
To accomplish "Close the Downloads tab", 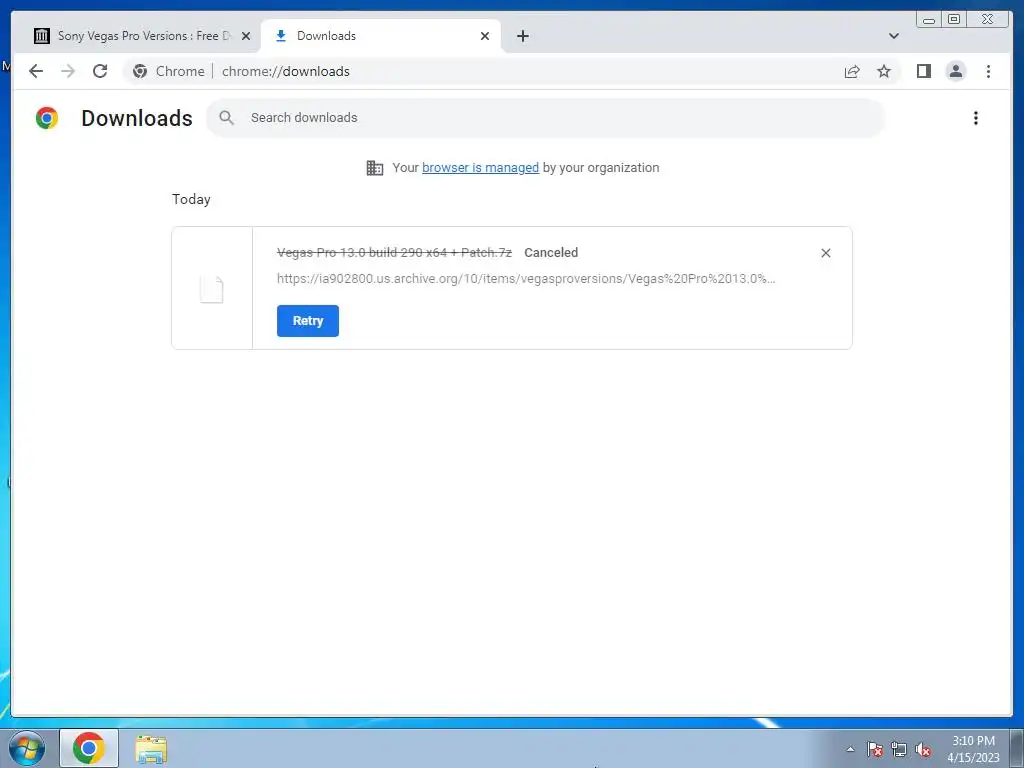I will pyautogui.click(x=485, y=36).
